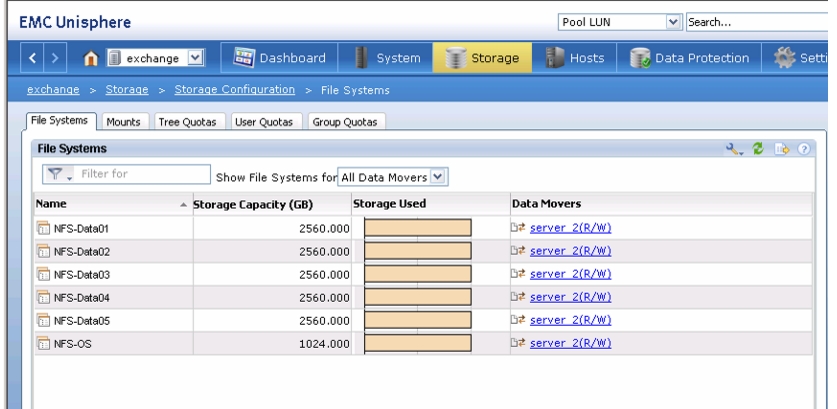Open the Storage menu

click(482, 58)
